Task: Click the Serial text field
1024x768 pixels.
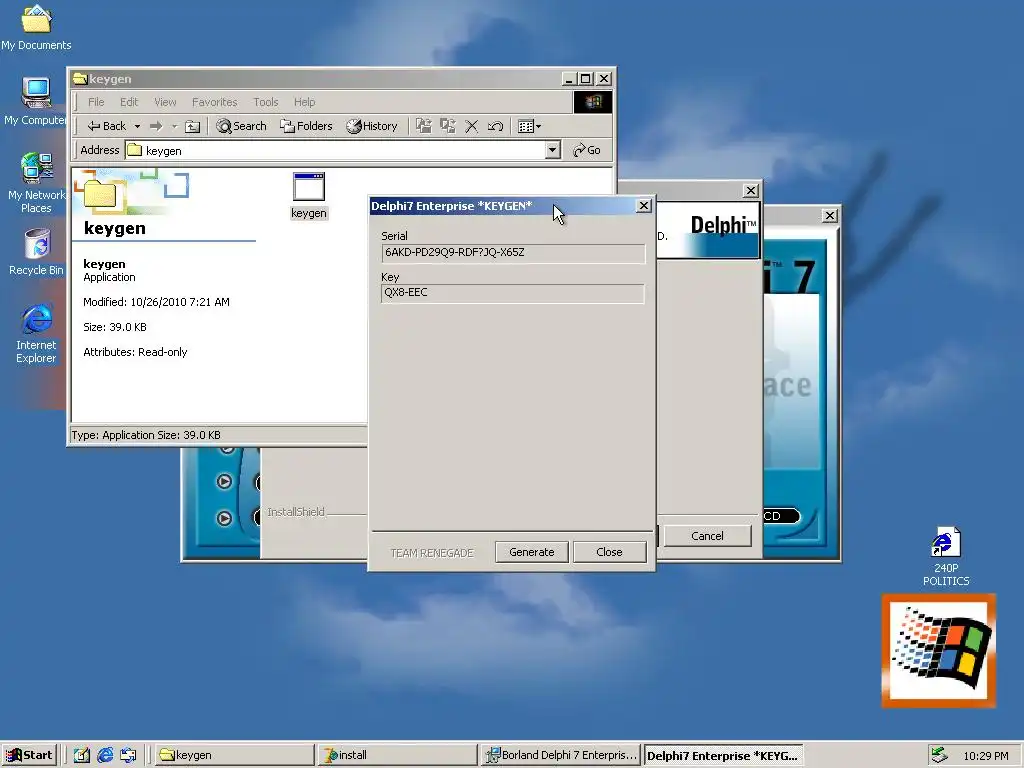Action: point(513,253)
